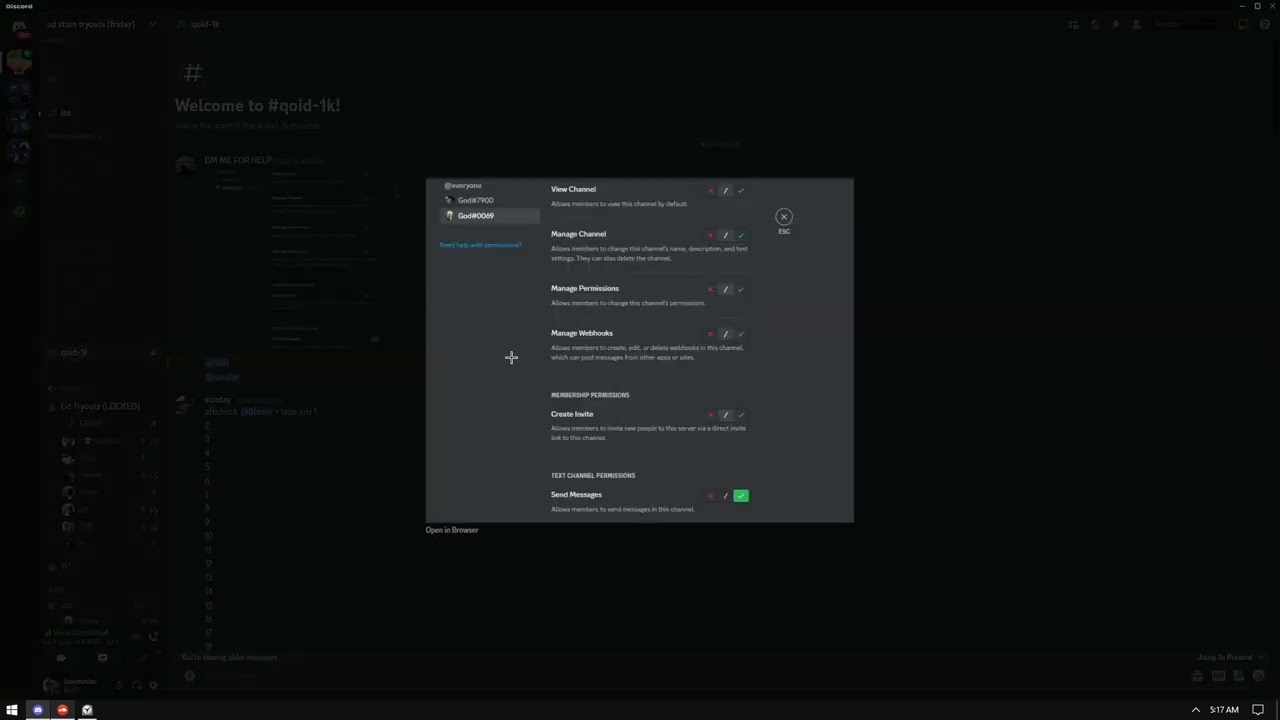Screen dimensions: 1280x720
Task: Deny Manage Channel permission with red X
Action: point(711,235)
